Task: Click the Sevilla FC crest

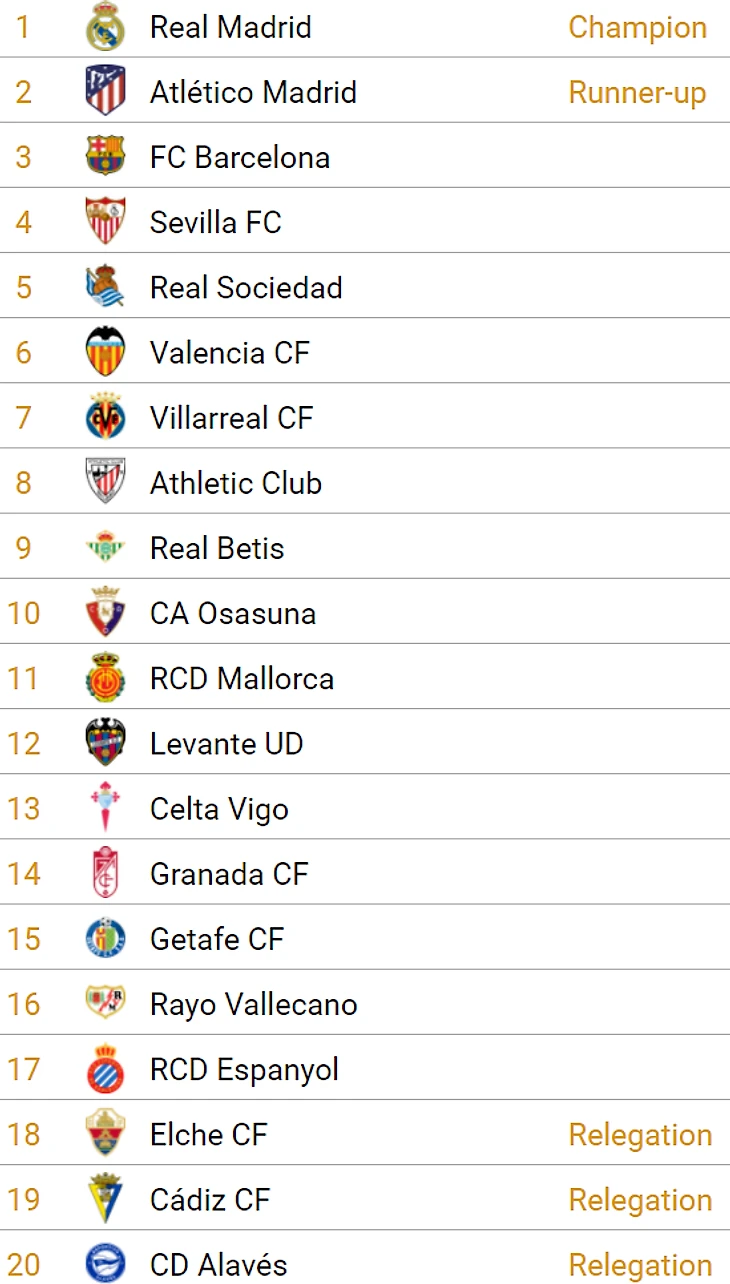Action: tap(105, 222)
